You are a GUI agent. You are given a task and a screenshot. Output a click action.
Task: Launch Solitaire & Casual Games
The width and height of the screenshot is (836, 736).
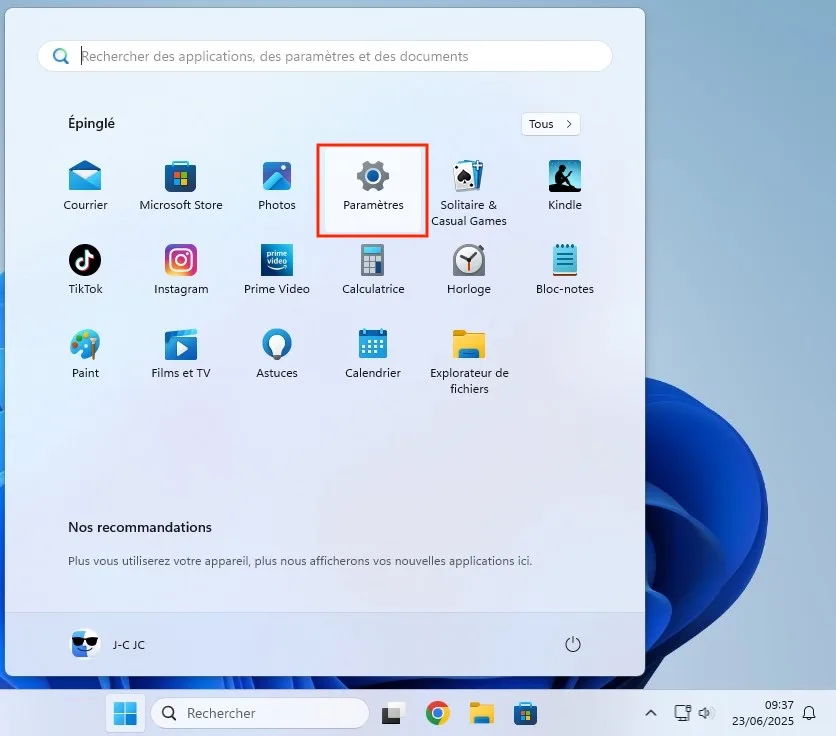[469, 193]
